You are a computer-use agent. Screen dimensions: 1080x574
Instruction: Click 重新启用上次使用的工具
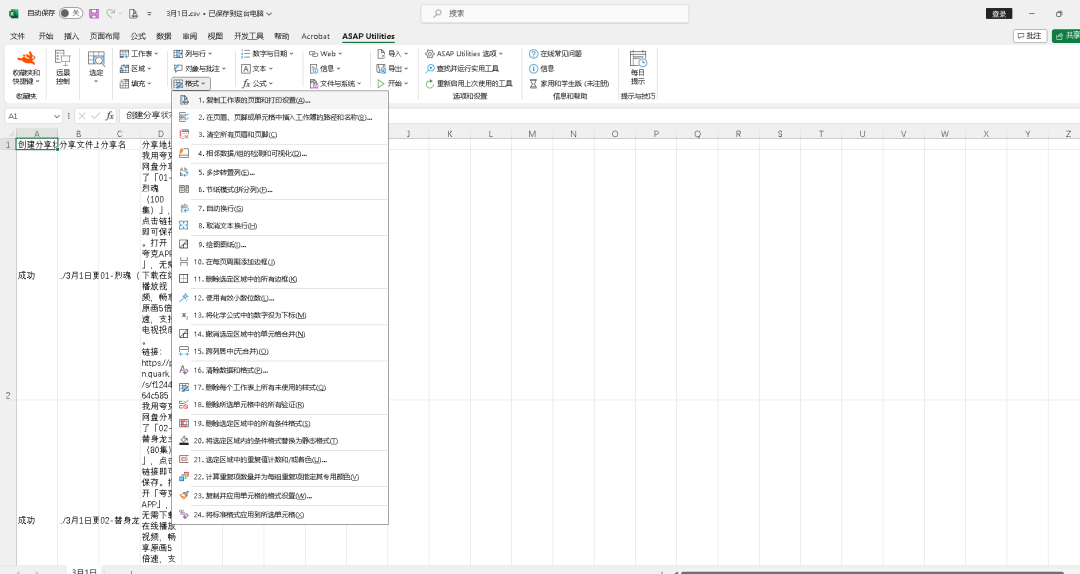[x=468, y=83]
